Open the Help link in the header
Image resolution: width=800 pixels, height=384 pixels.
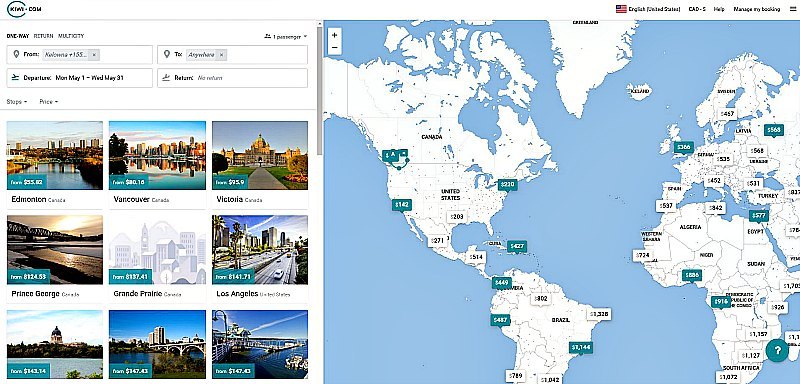tap(719, 9)
